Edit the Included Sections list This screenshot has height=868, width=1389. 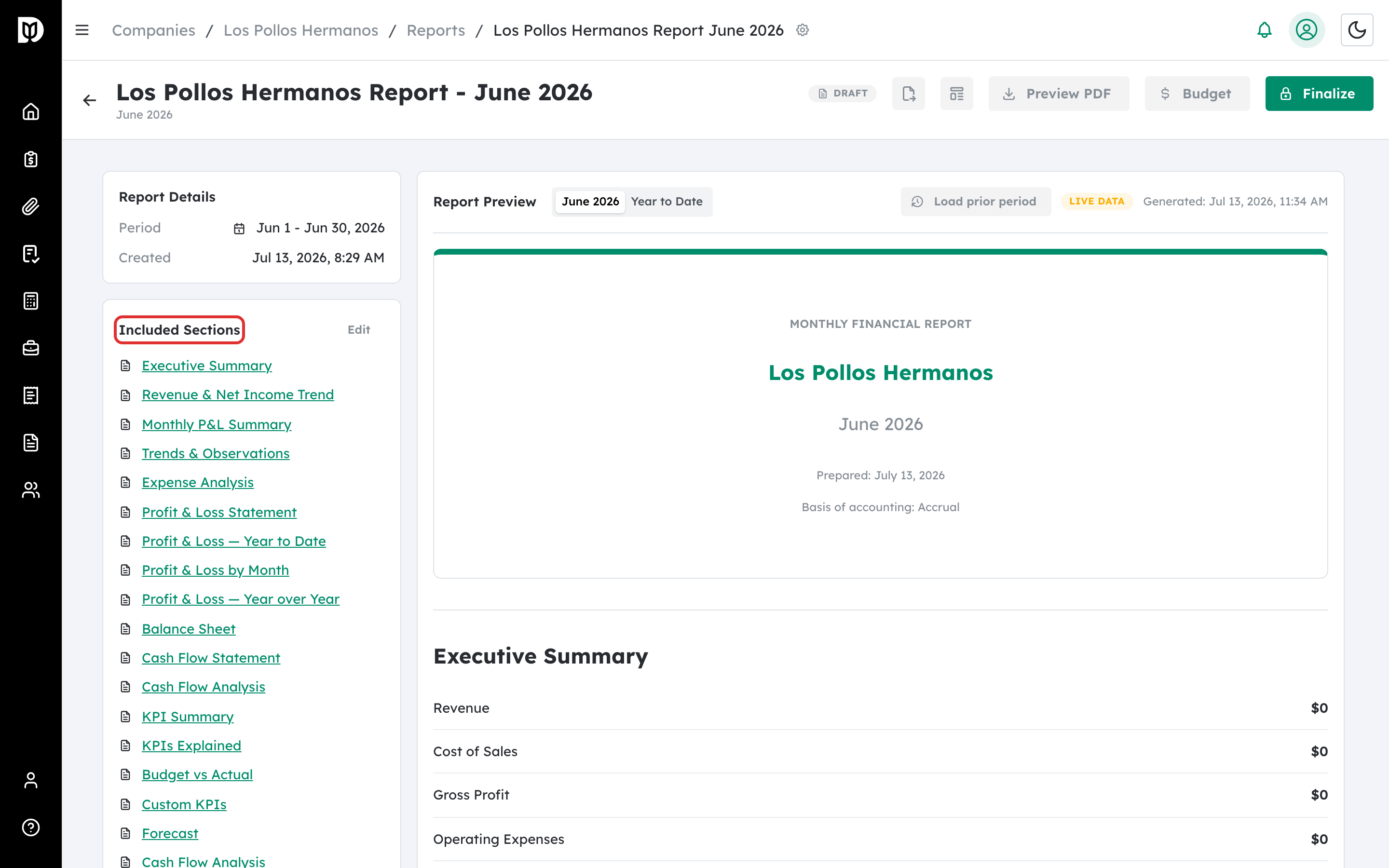click(x=359, y=329)
